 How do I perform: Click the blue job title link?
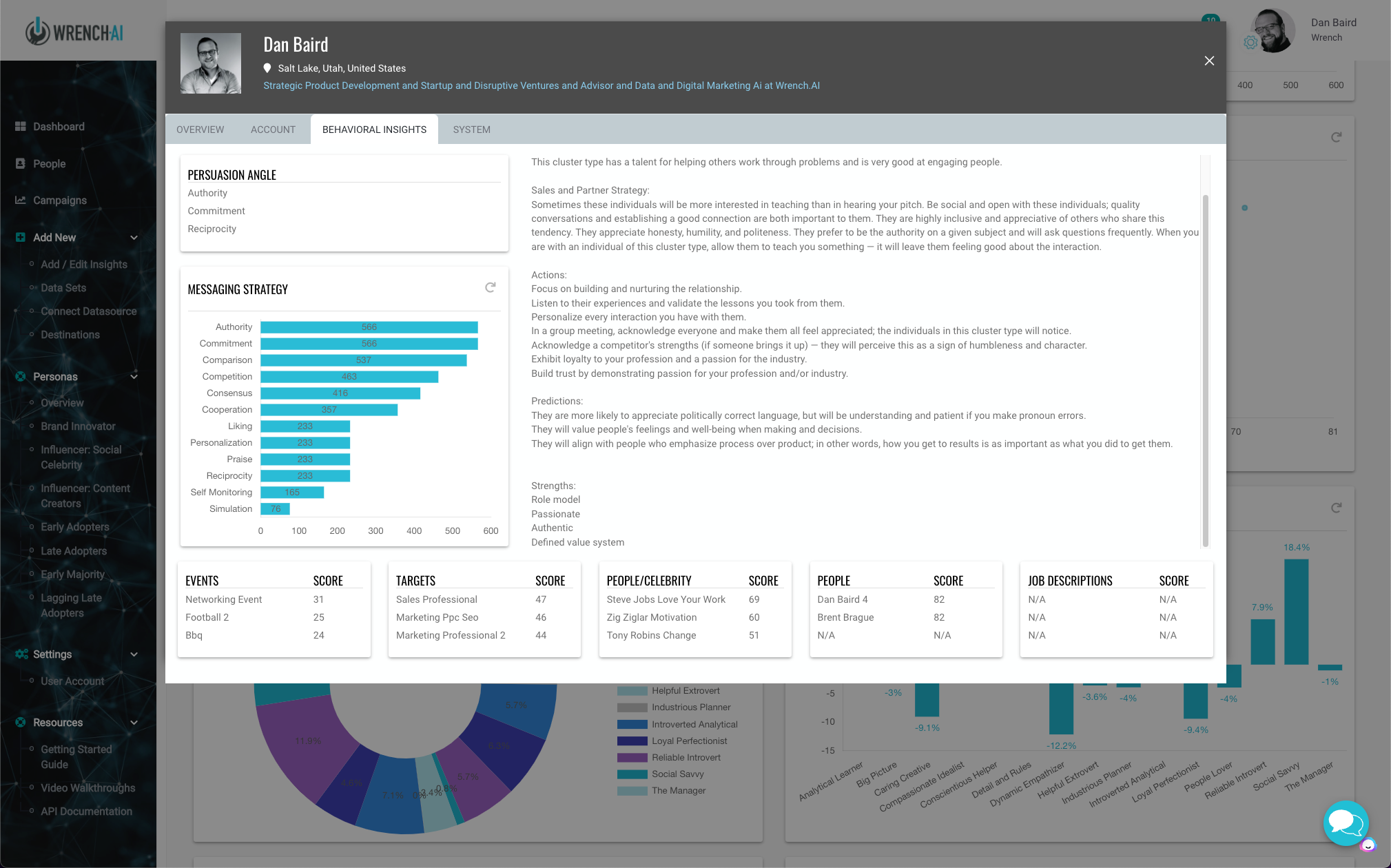coord(541,85)
